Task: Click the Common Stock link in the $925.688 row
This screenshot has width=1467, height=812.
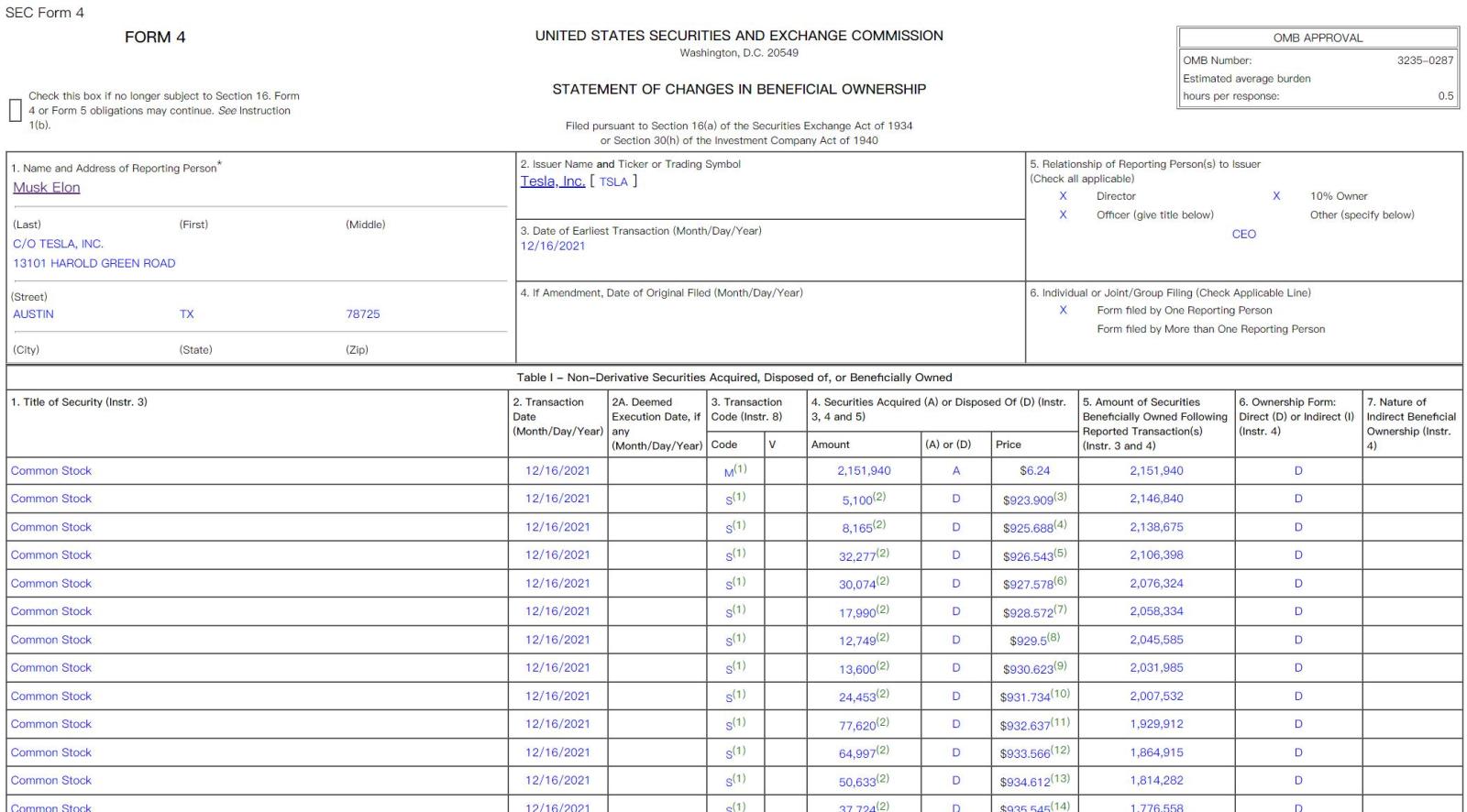Action: click(51, 527)
